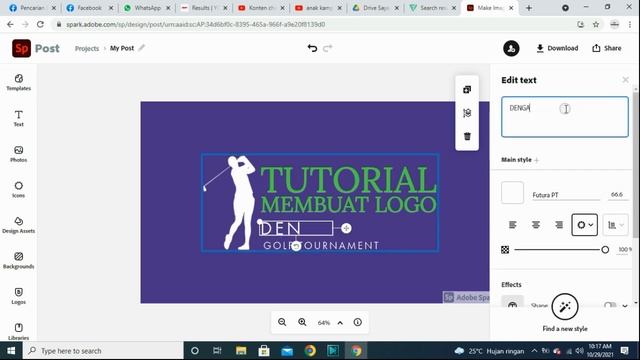Open File Explorer from taskbar
This screenshot has width=640, height=360.
point(241,351)
